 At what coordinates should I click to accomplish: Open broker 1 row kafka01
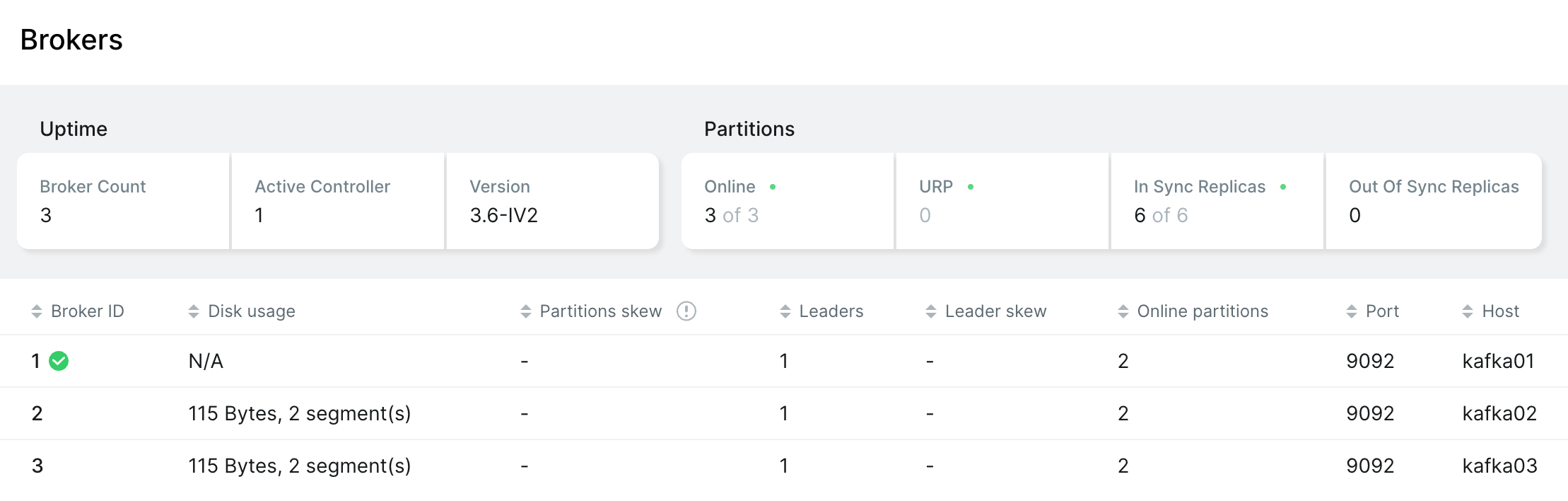tap(1497, 361)
